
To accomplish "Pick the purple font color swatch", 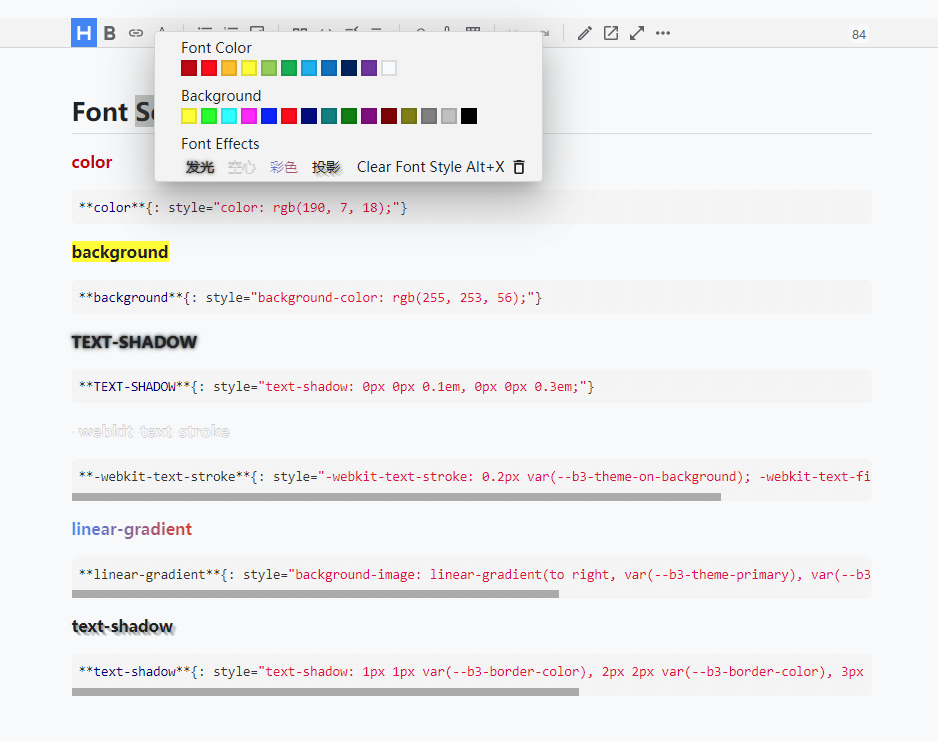I will [x=369, y=68].
